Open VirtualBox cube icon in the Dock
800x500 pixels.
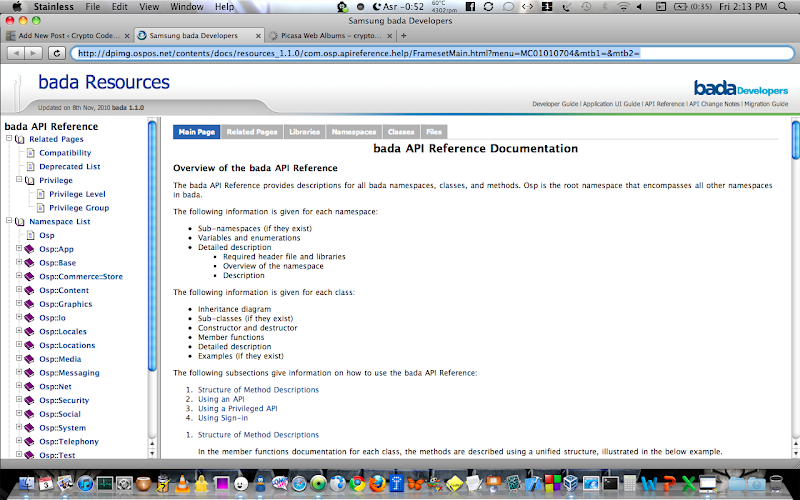pyautogui.click(x=570, y=483)
